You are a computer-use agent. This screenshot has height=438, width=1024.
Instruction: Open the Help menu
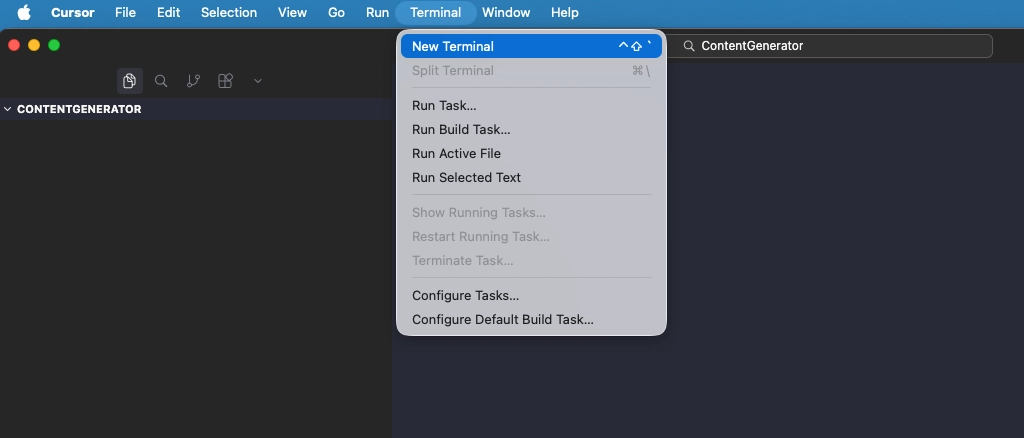click(x=564, y=13)
